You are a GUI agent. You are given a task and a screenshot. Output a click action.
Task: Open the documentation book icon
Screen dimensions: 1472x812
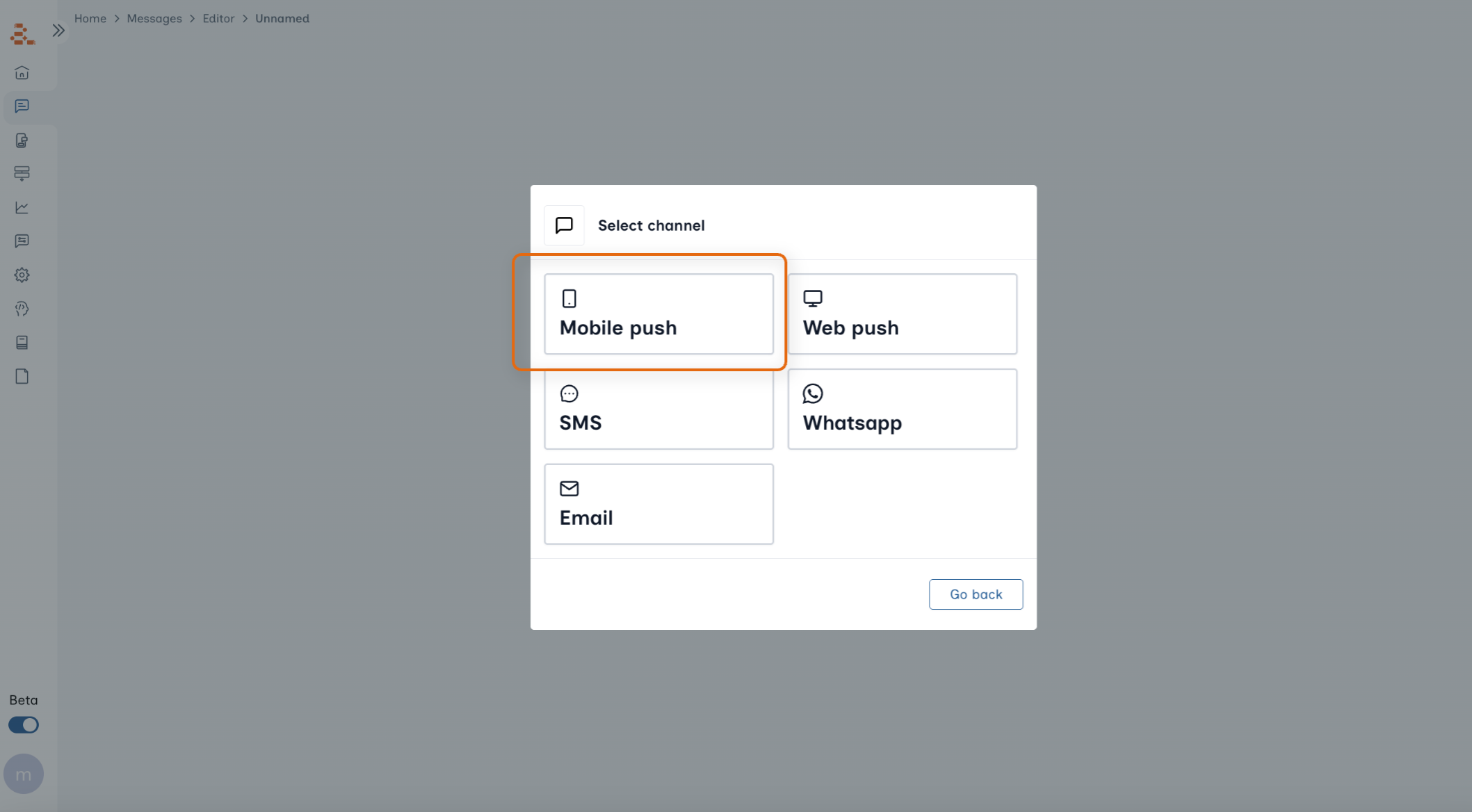pyautogui.click(x=22, y=342)
